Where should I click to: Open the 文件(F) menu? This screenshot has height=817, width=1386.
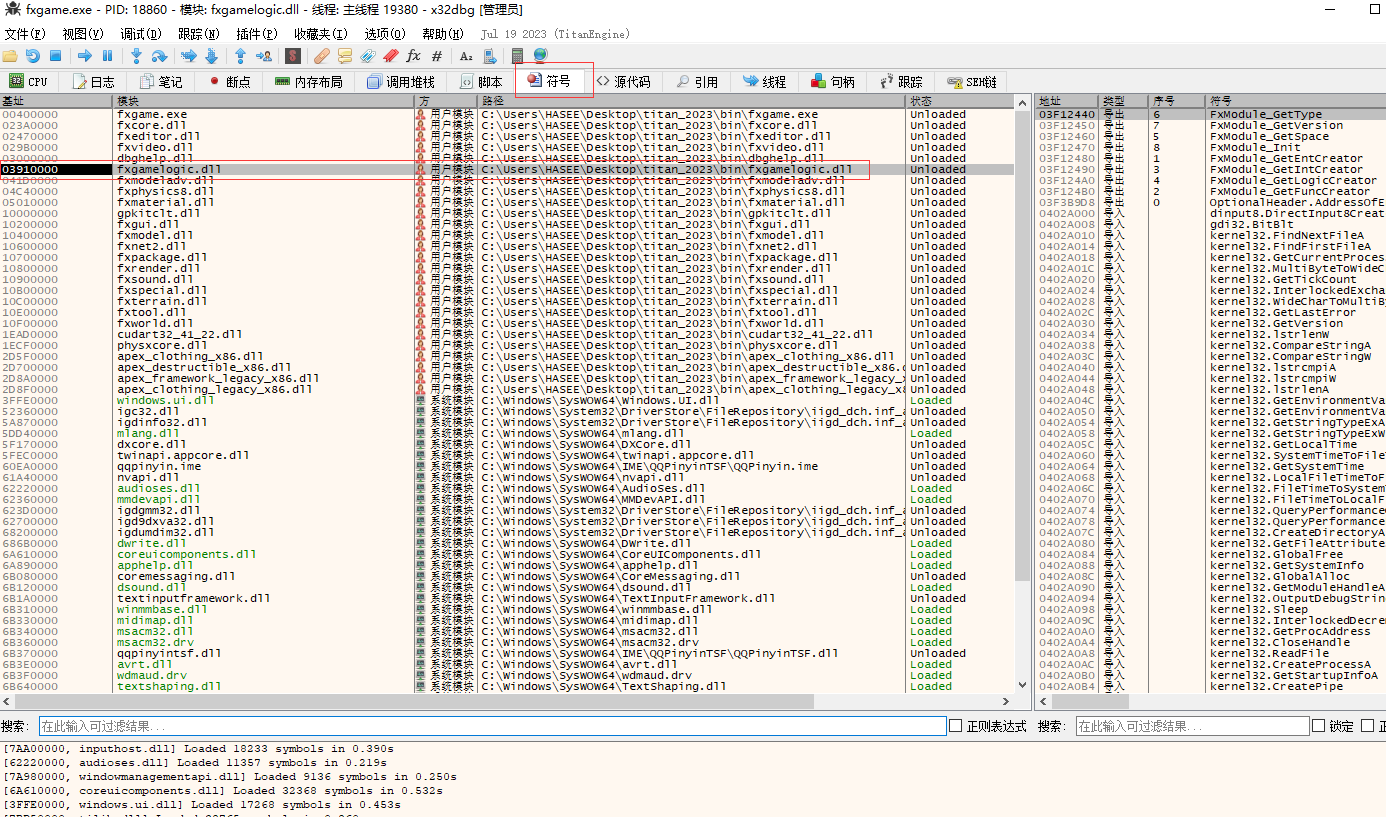(x=25, y=34)
